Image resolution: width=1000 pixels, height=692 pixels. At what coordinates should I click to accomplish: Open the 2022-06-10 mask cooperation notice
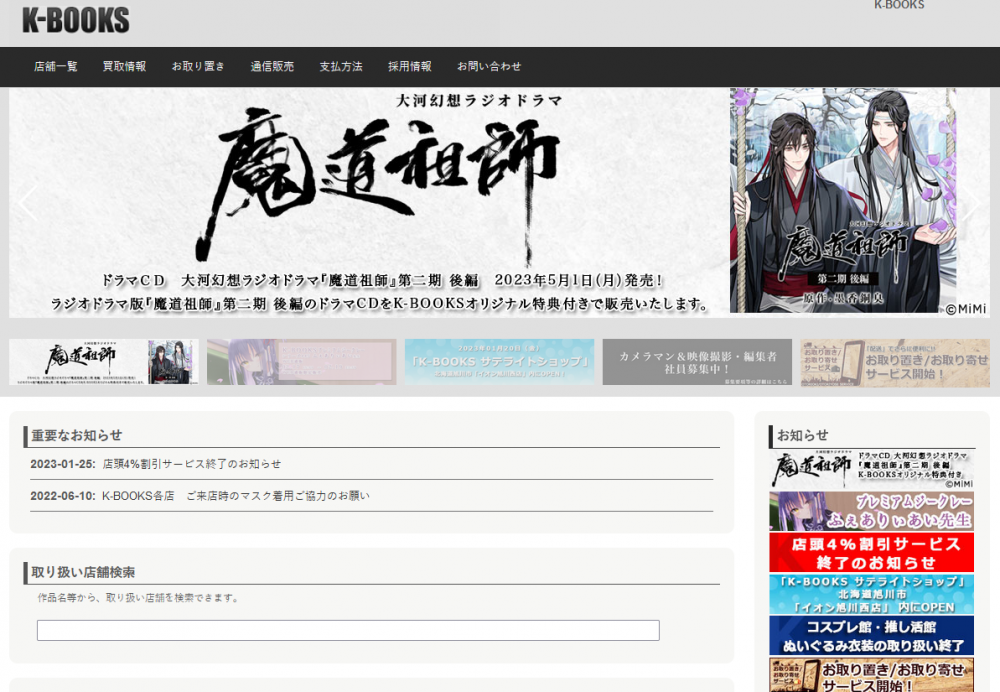230,495
